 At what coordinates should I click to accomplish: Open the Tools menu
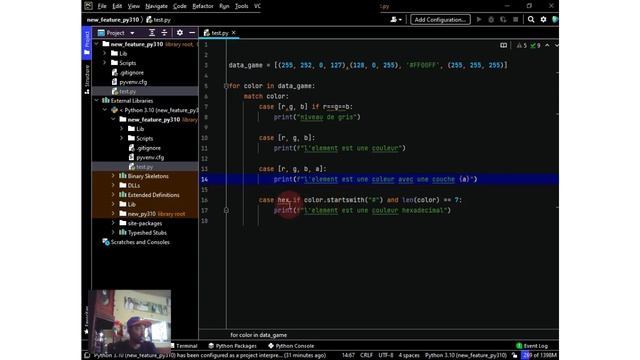[x=242, y=6]
